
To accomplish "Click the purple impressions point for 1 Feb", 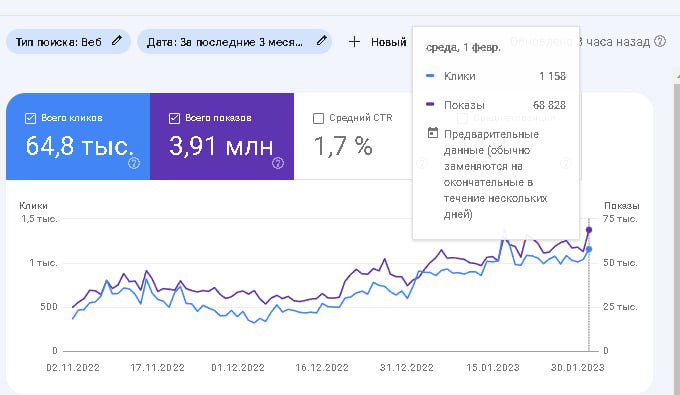I will point(589,230).
